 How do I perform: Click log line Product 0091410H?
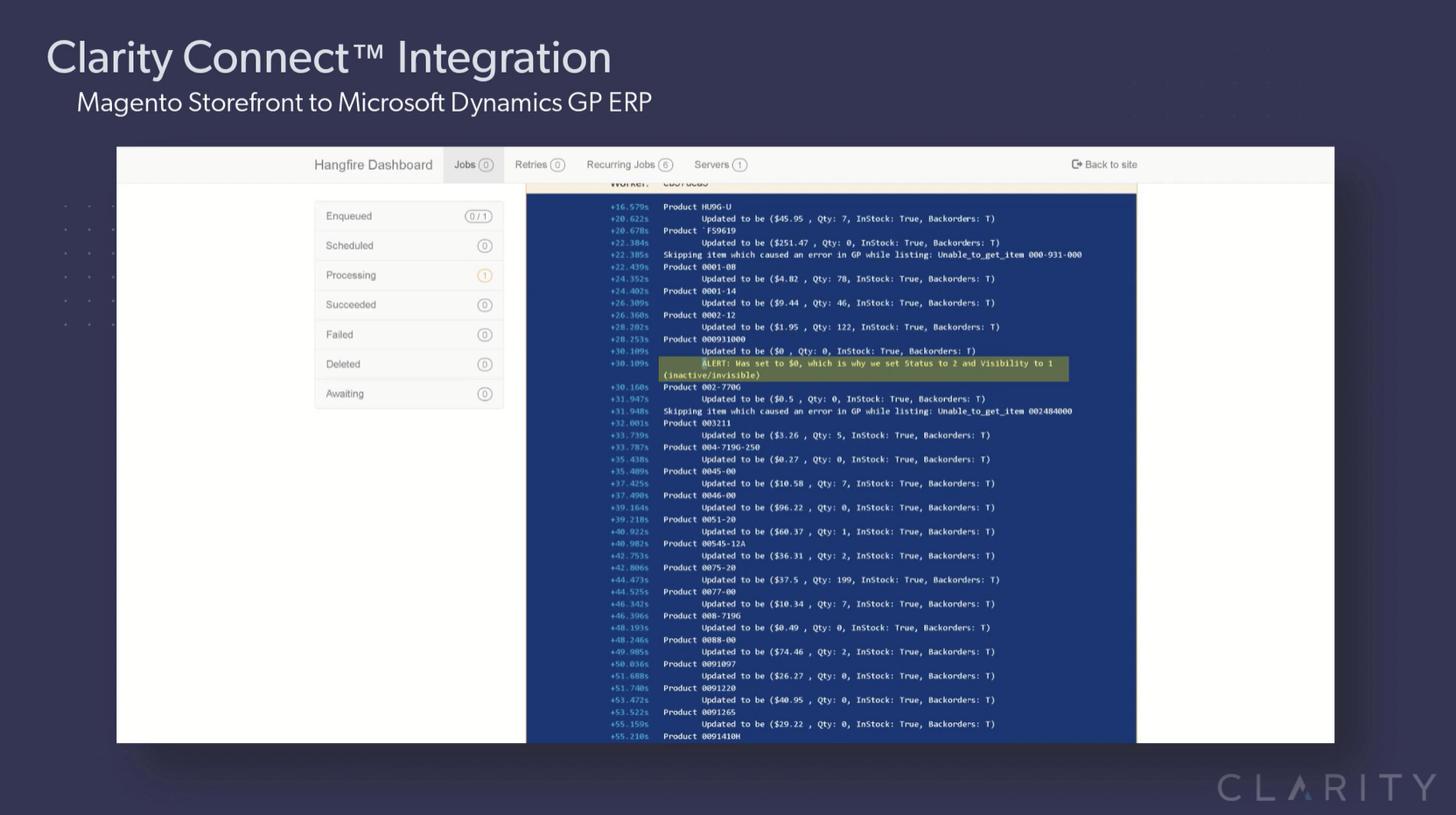[702, 737]
